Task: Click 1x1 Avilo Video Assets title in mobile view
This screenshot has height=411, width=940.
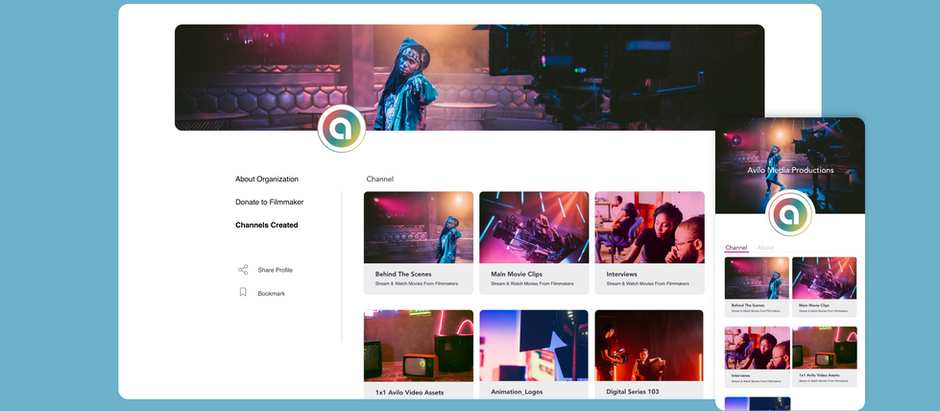Action: 819,374
